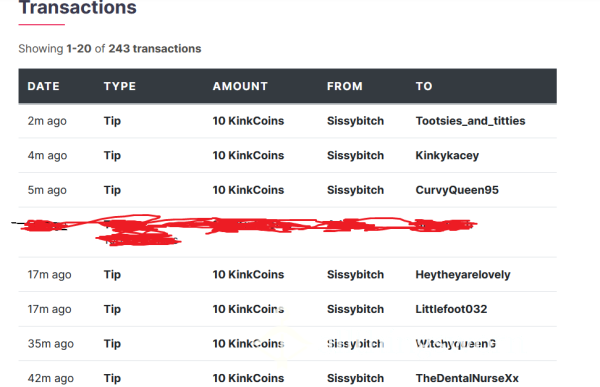Click Sissybitch sender in 4m ago row
Image resolution: width=600 pixels, height=387 pixels.
pos(355,155)
